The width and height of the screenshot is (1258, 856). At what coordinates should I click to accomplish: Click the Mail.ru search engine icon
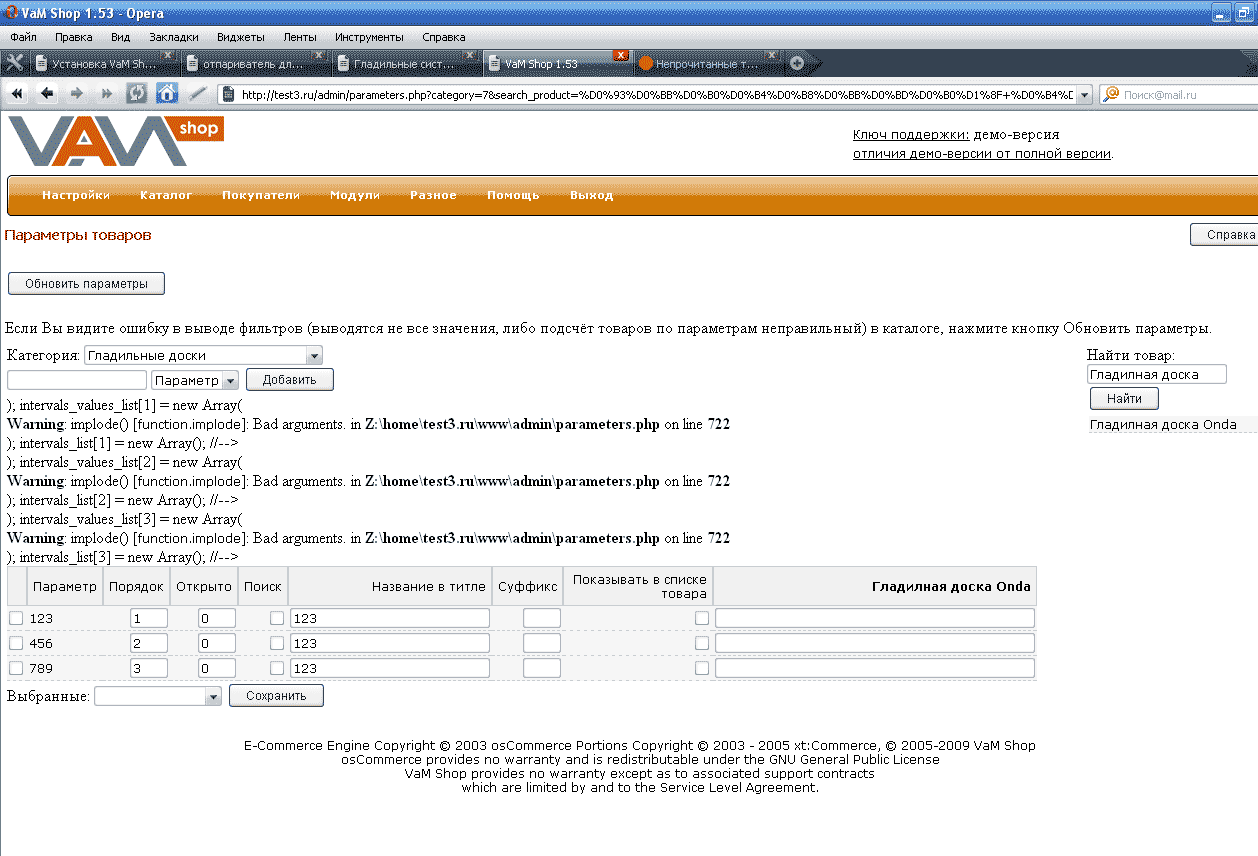tap(1111, 95)
